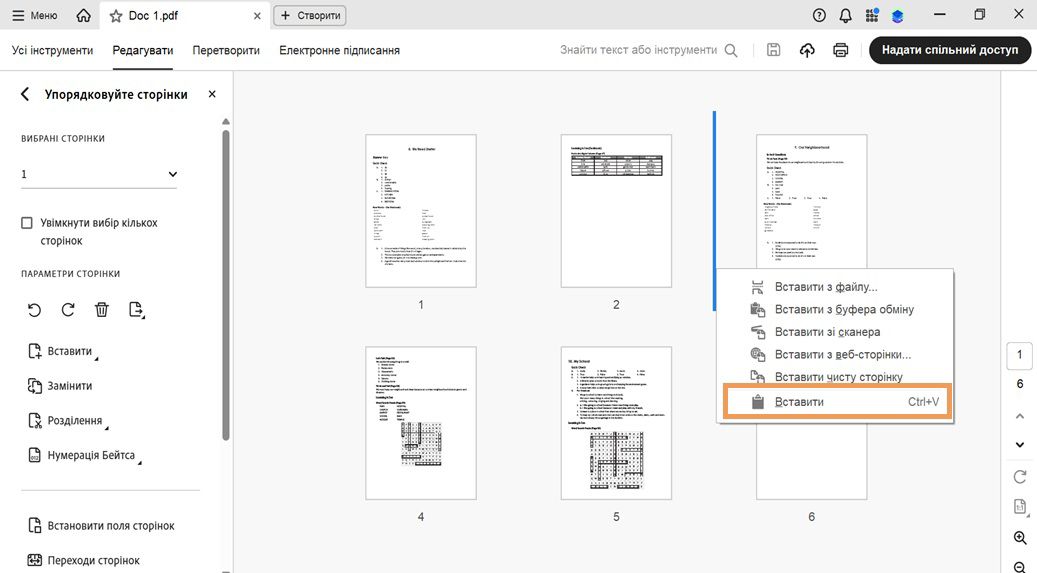1037x573 pixels.
Task: Open notifications bell icon
Action: (x=845, y=15)
